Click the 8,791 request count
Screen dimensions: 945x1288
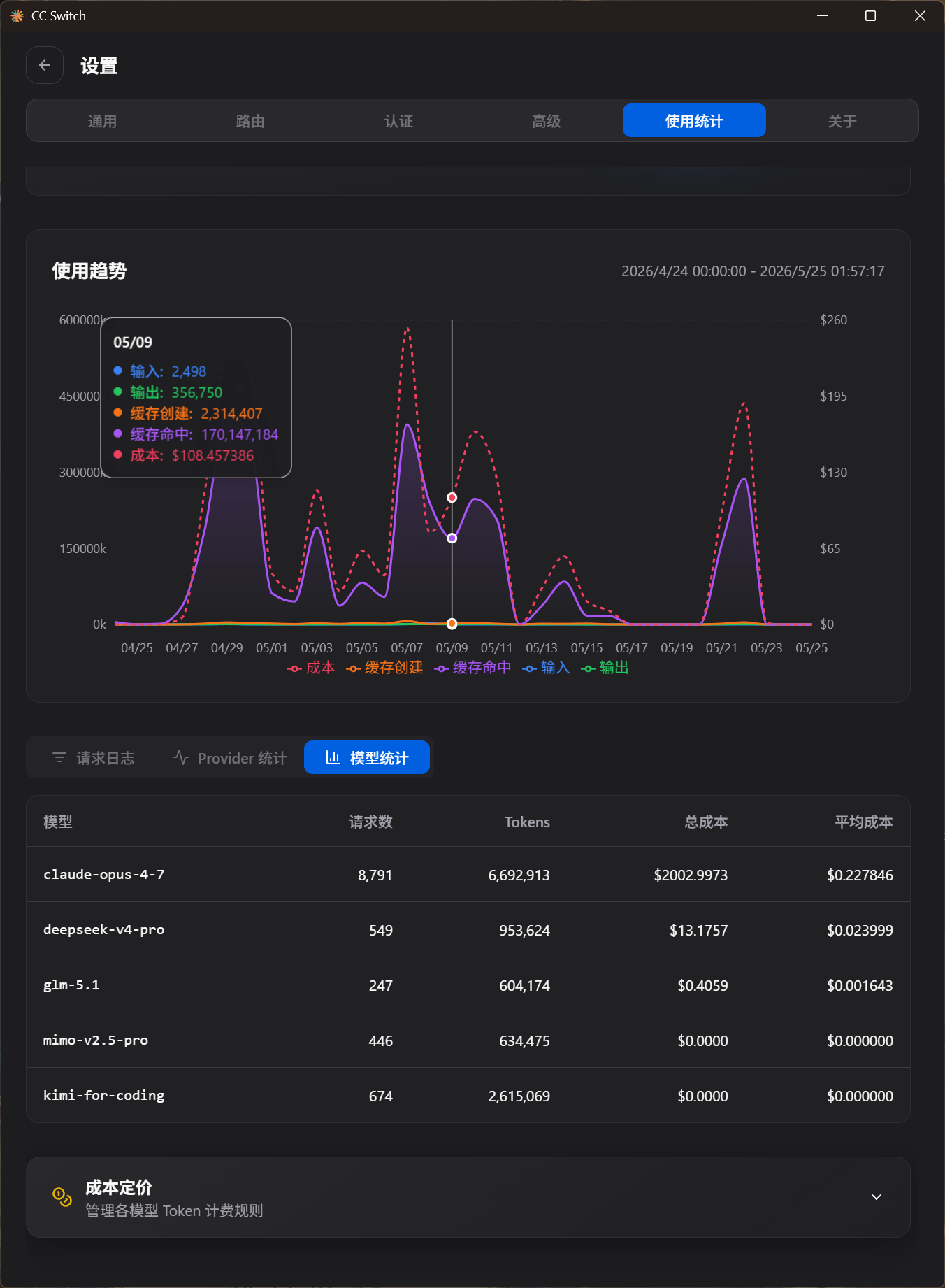pos(375,875)
